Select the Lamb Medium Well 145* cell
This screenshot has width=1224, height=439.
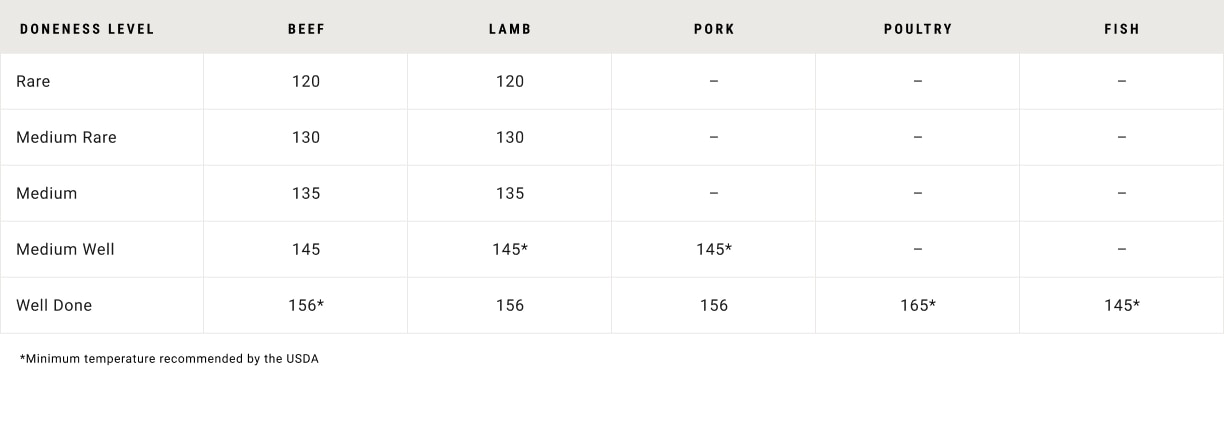(510, 249)
